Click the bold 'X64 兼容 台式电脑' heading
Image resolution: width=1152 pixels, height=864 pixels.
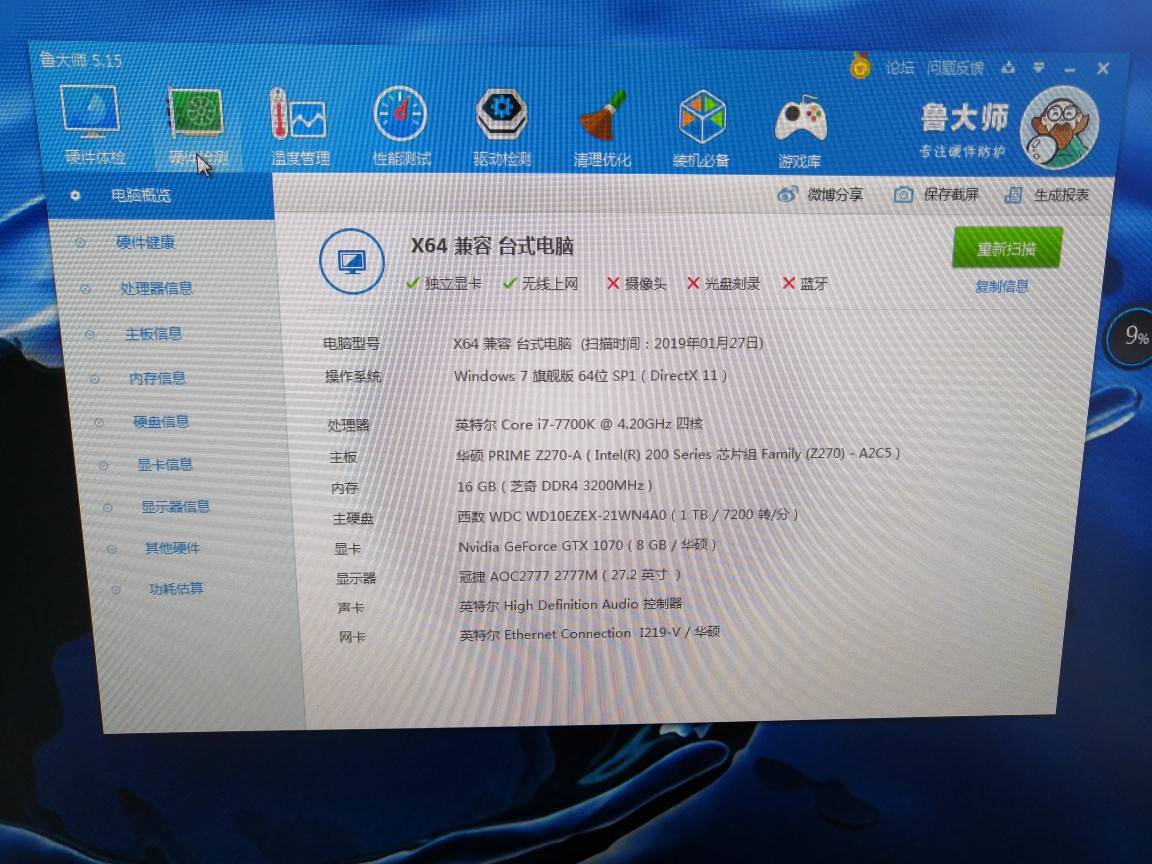click(492, 245)
